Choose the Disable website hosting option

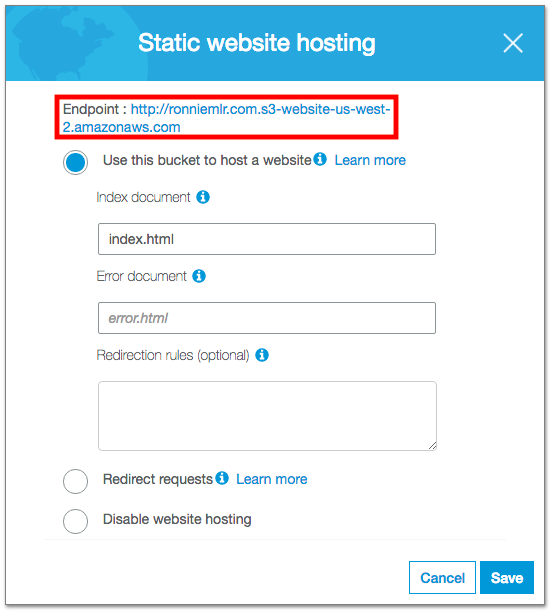tap(75, 521)
